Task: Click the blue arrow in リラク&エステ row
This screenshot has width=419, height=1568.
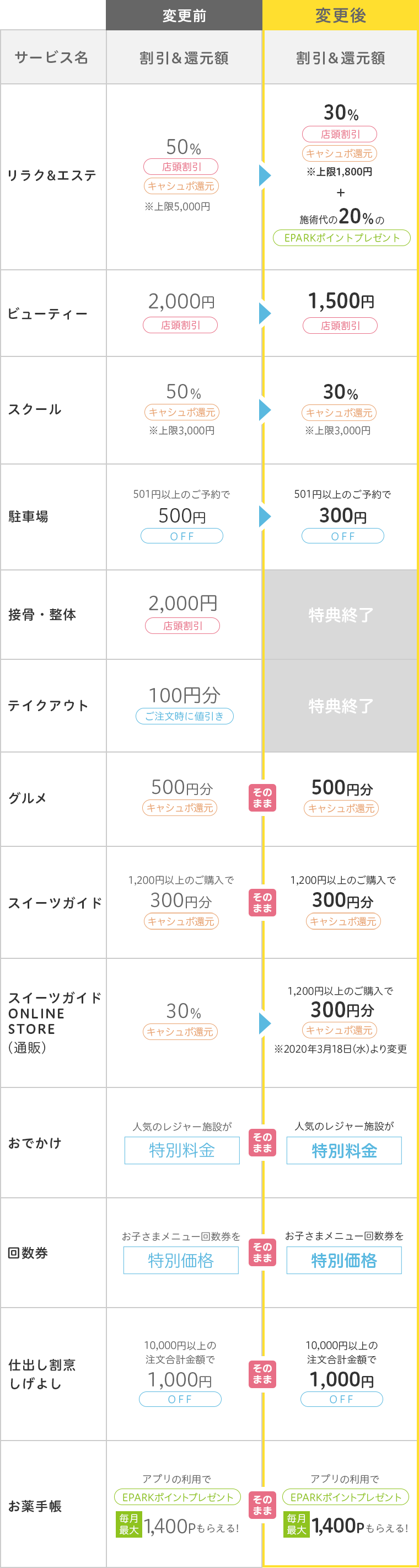Action: (265, 175)
